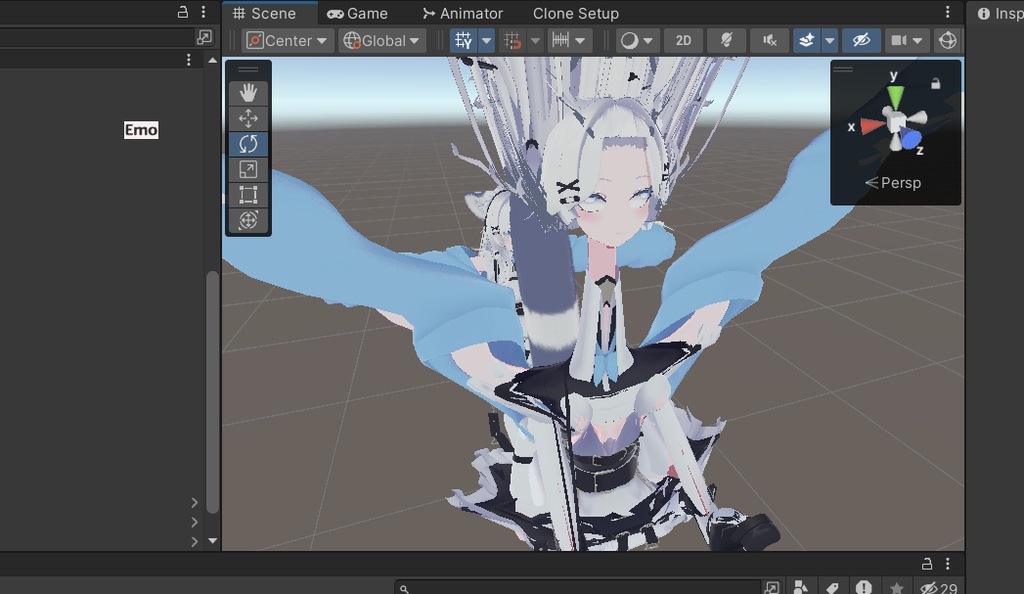
Task: Open the grid visibility options dropdown arrow
Action: [487, 40]
